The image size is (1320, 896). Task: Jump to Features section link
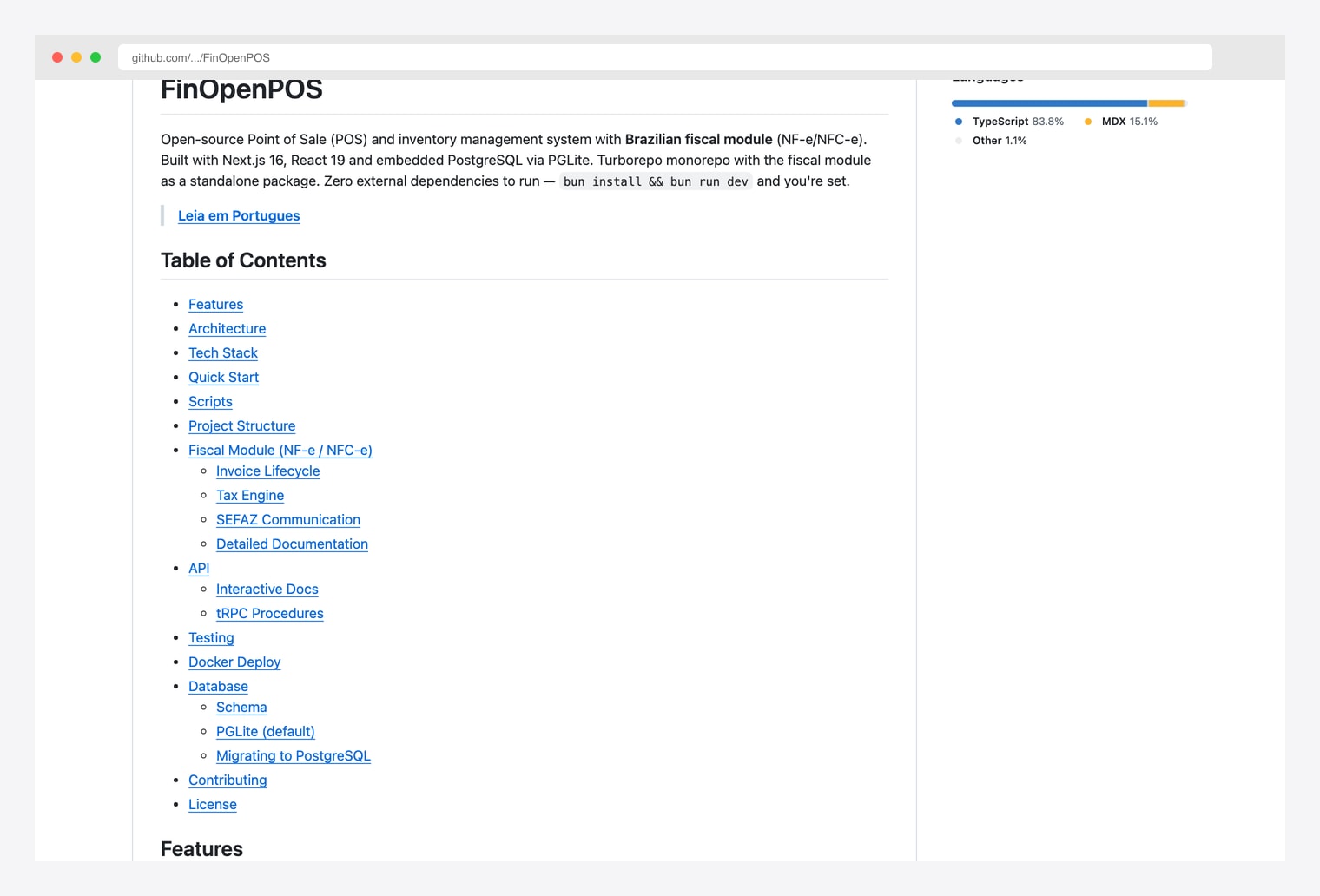pyautogui.click(x=215, y=304)
